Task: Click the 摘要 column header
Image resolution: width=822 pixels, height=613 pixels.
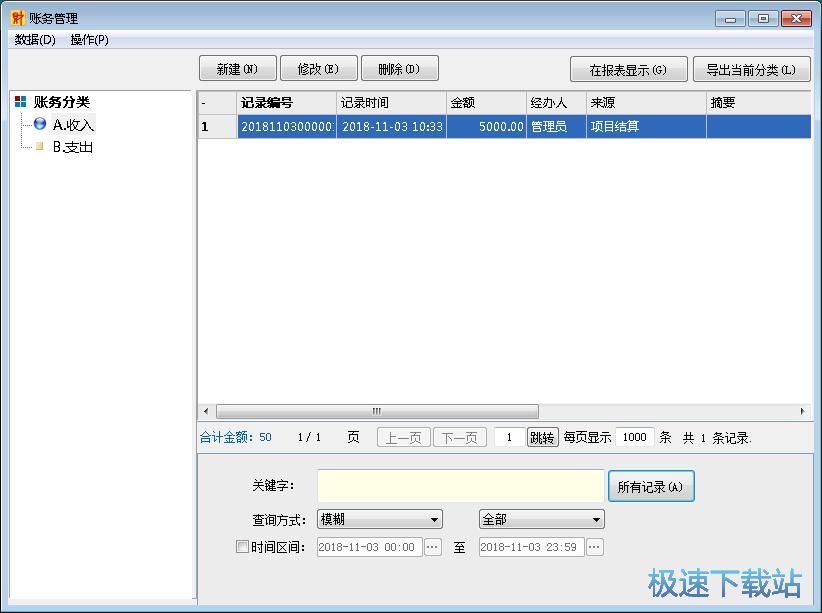Action: tap(759, 103)
